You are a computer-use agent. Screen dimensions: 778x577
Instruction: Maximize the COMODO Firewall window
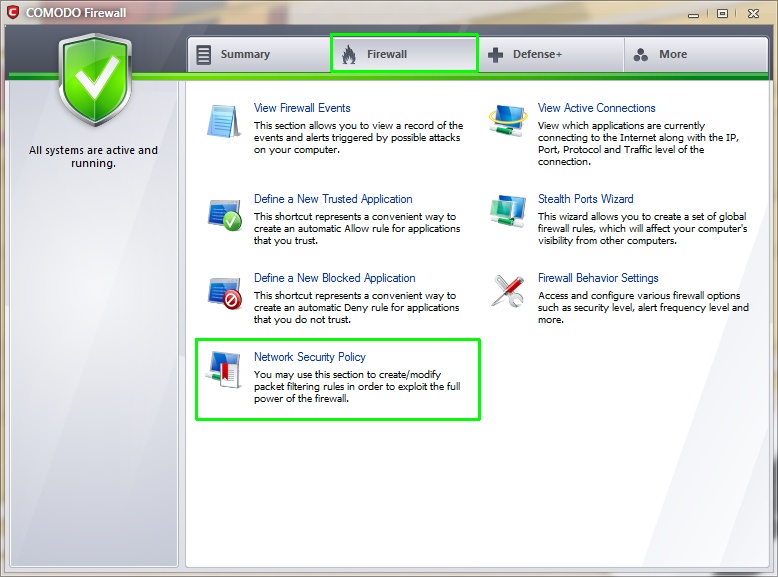pos(722,13)
